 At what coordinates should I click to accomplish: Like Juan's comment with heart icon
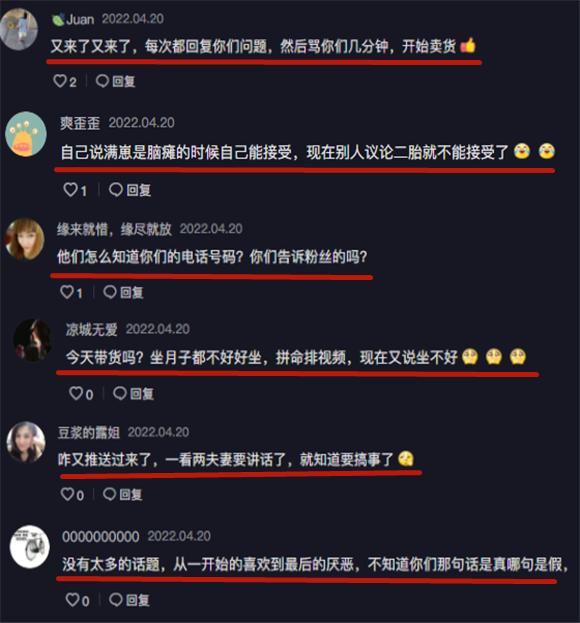[60, 81]
